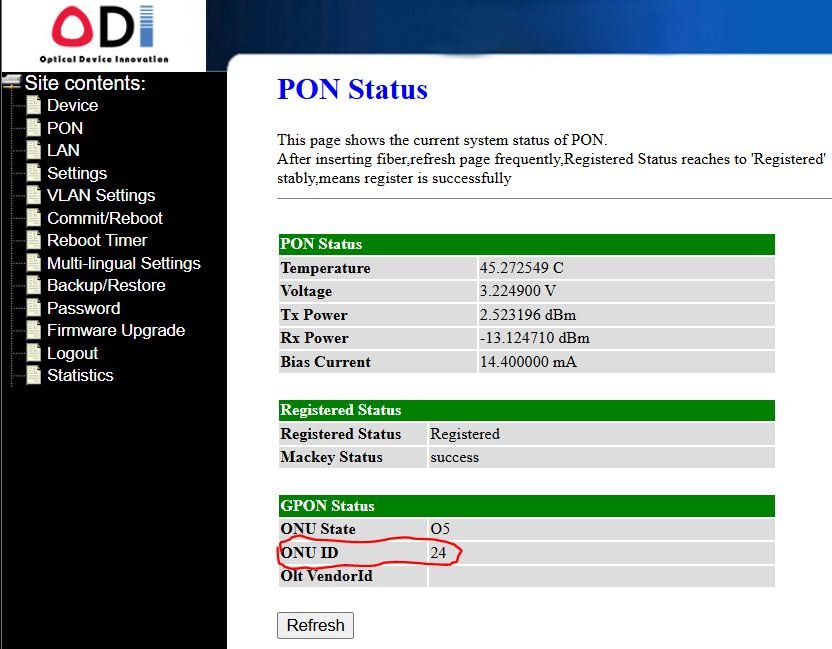Select Backup/Restore from the site menu

pyautogui.click(x=106, y=285)
